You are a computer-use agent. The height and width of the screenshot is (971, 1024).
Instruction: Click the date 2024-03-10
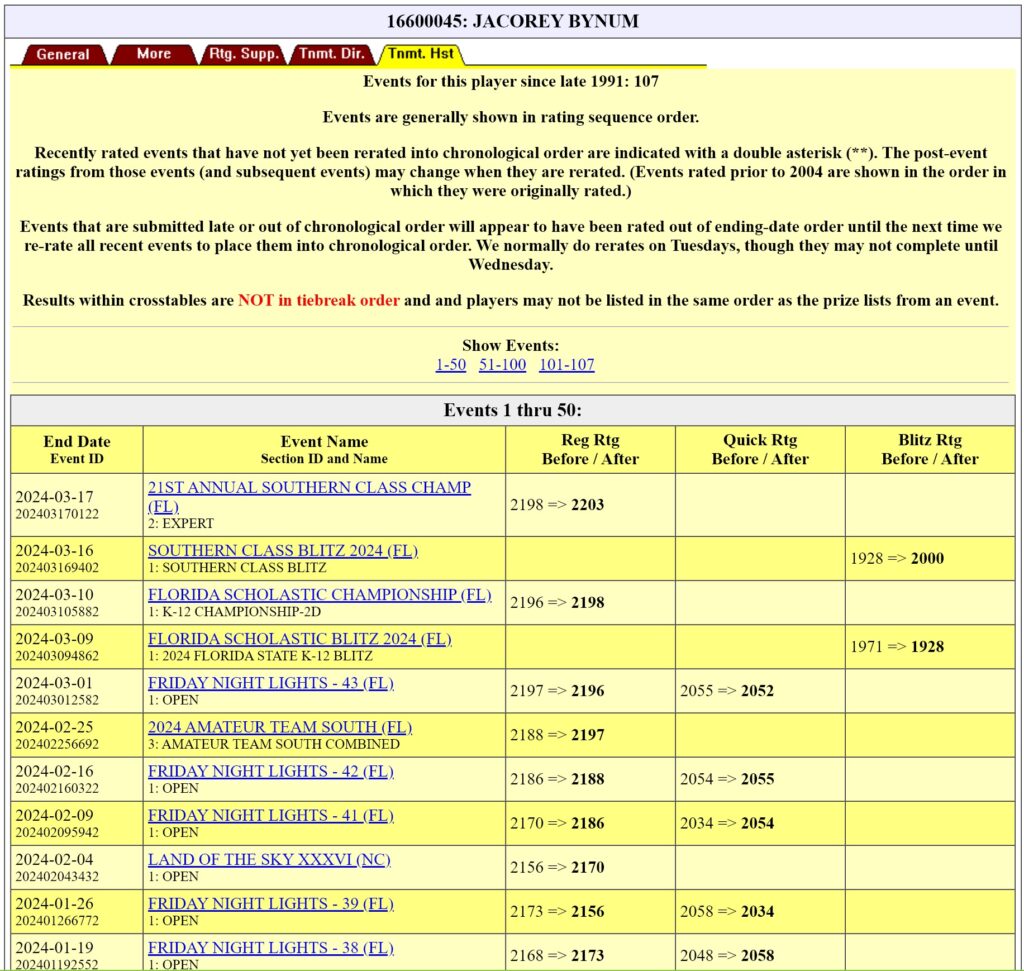[54, 595]
